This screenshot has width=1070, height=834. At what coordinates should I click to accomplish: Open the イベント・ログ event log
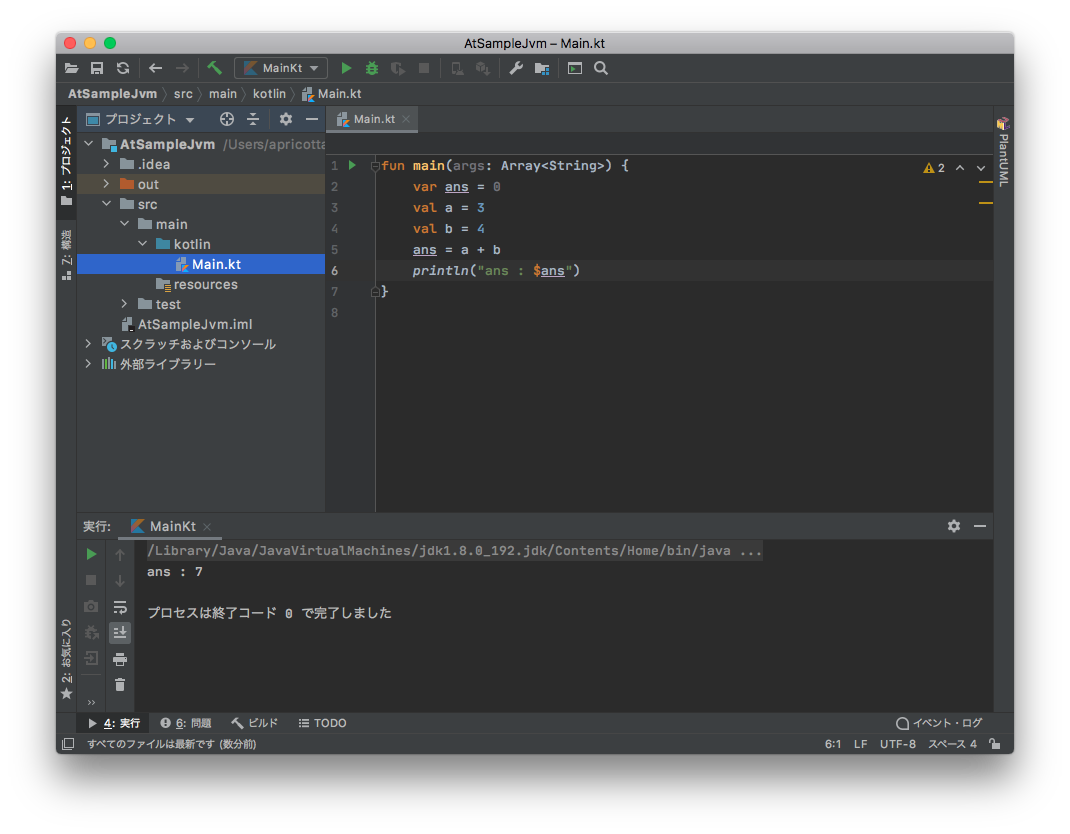click(x=939, y=723)
